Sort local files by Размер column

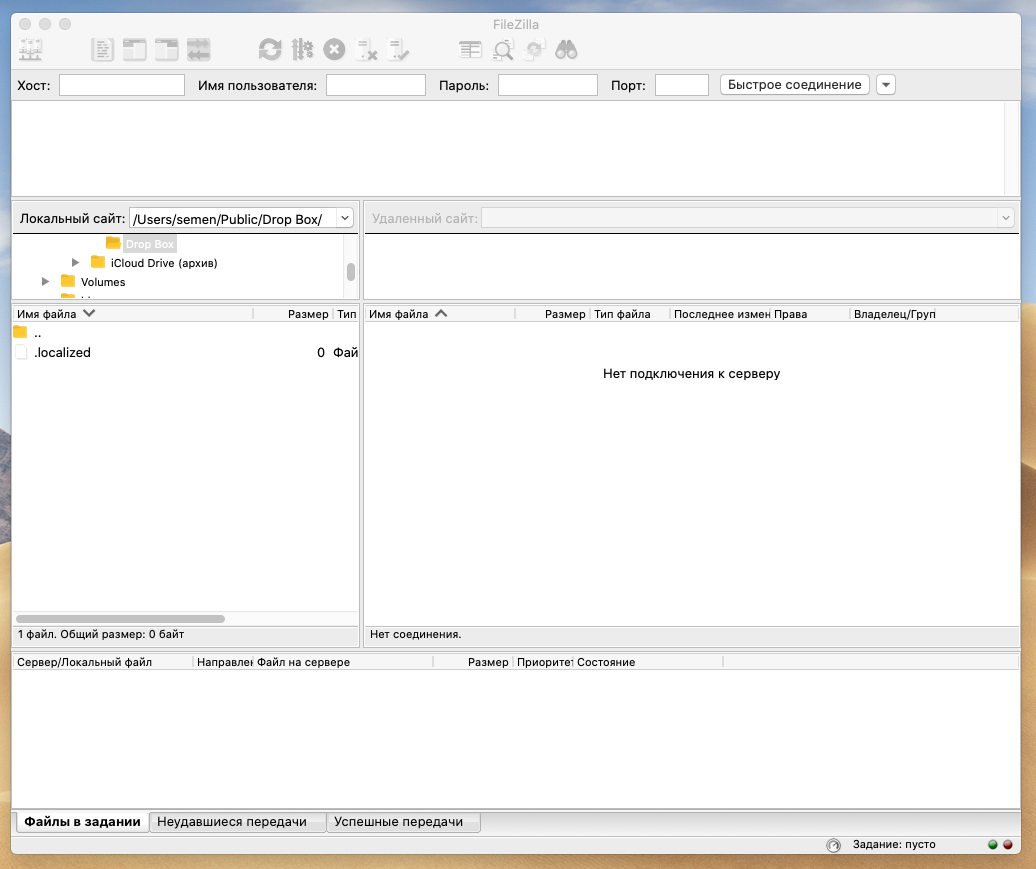pyautogui.click(x=293, y=314)
